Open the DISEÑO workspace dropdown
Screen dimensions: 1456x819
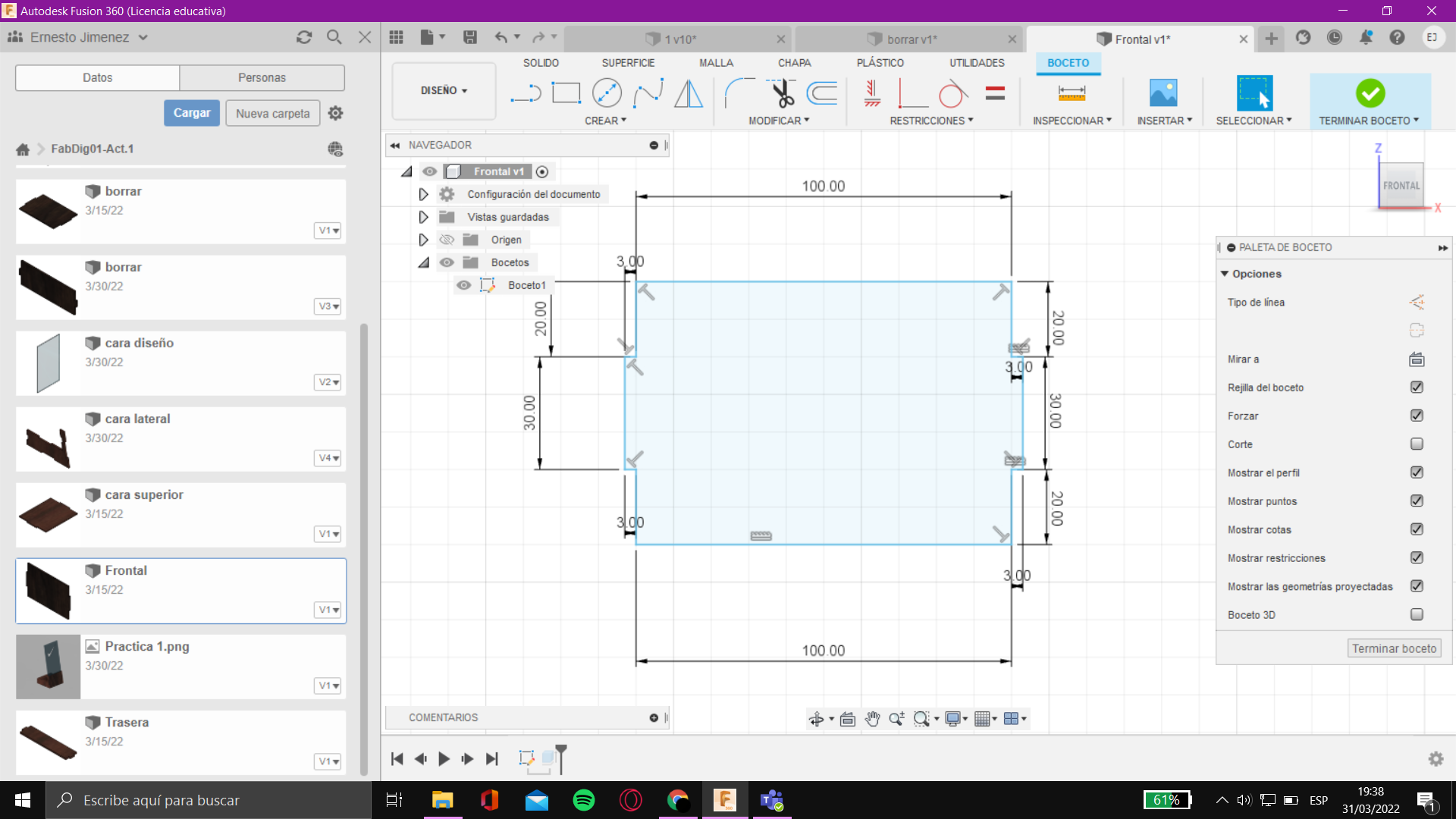coord(444,90)
